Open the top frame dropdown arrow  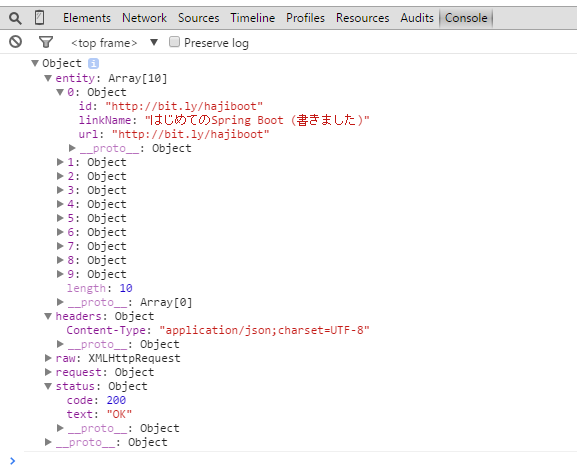point(154,42)
